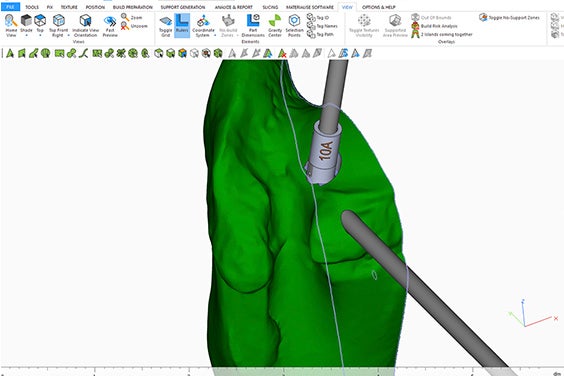
Task: Click the 2 islands coming together overlay
Action: 442,34
